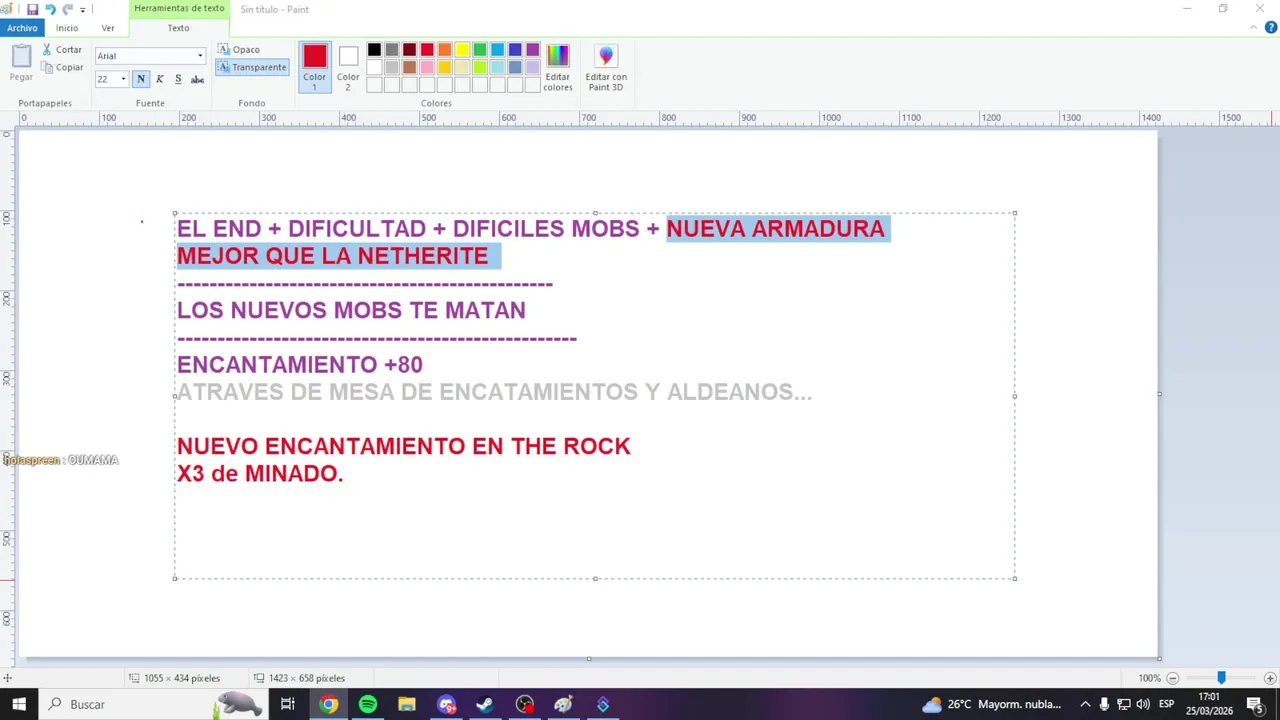Pick the pink color swatch
The image size is (1280, 720).
427,67
